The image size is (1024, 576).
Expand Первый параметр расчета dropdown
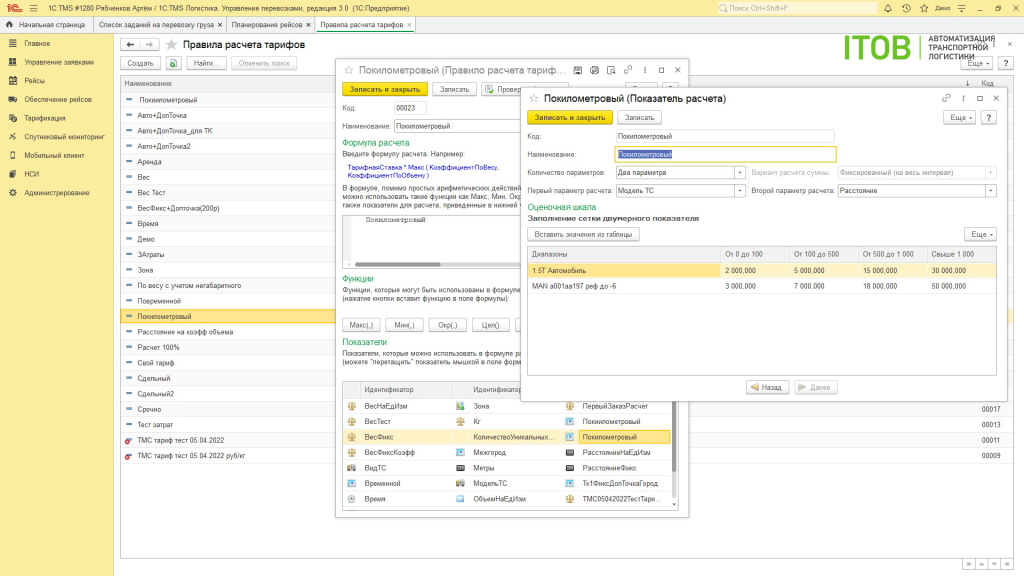coord(739,191)
